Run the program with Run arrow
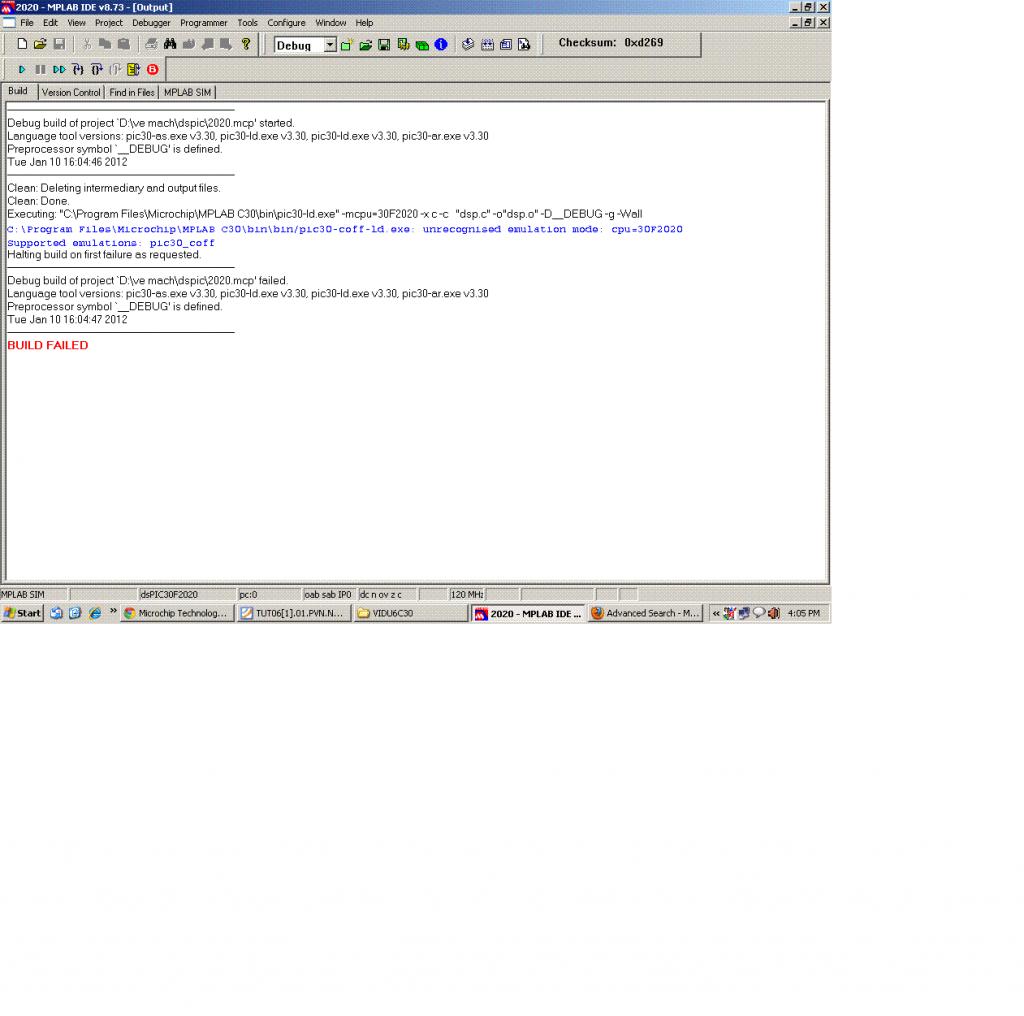This screenshot has width=1024, height=1016. [22, 69]
